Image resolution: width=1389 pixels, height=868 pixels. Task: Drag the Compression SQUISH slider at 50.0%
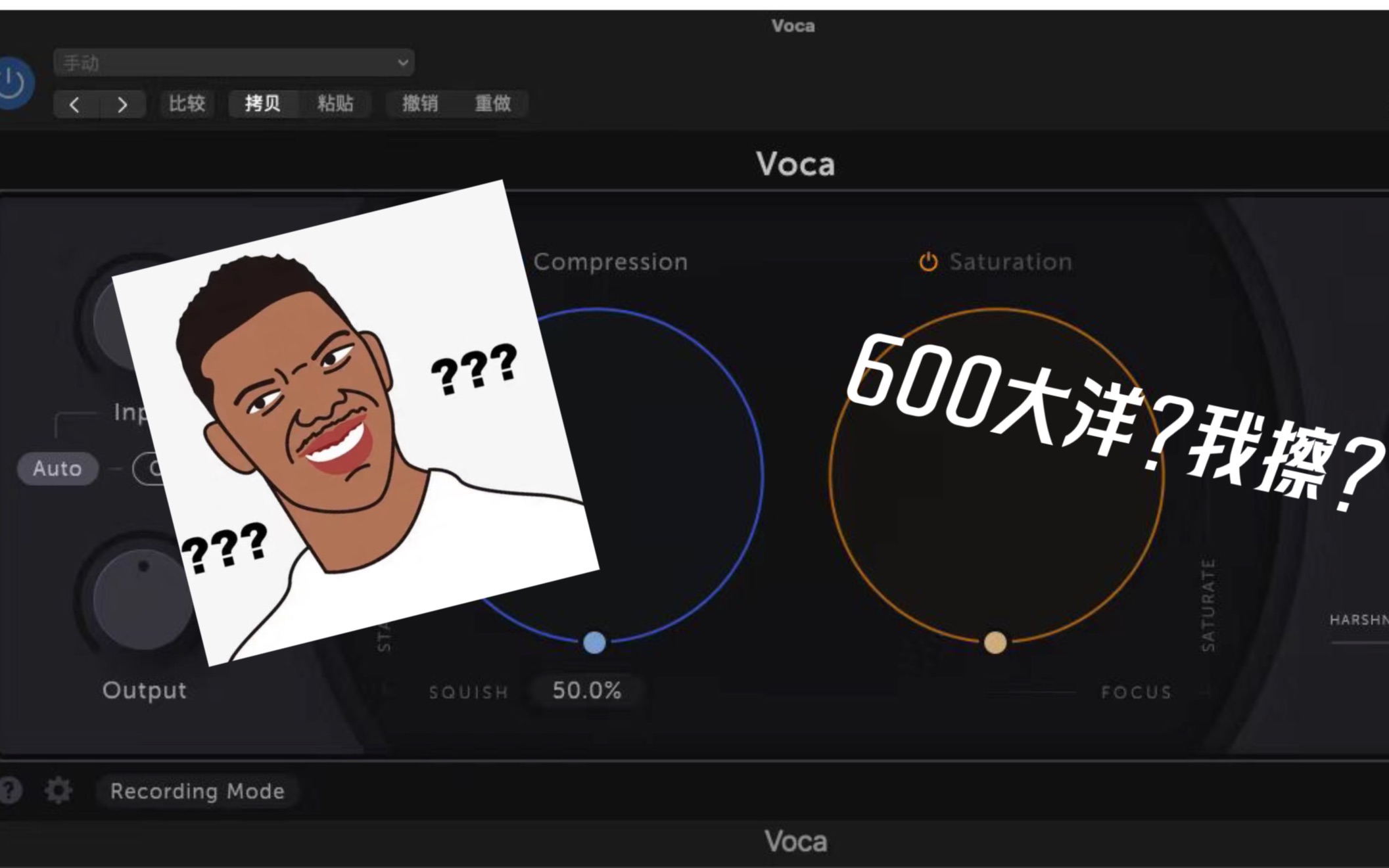[591, 642]
